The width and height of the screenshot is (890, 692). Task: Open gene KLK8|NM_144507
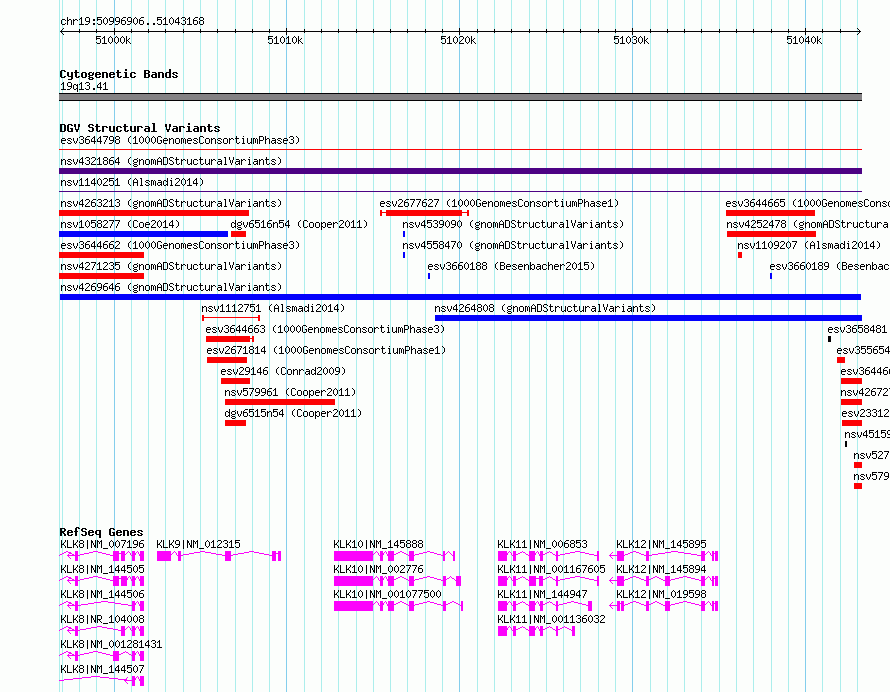point(102,669)
